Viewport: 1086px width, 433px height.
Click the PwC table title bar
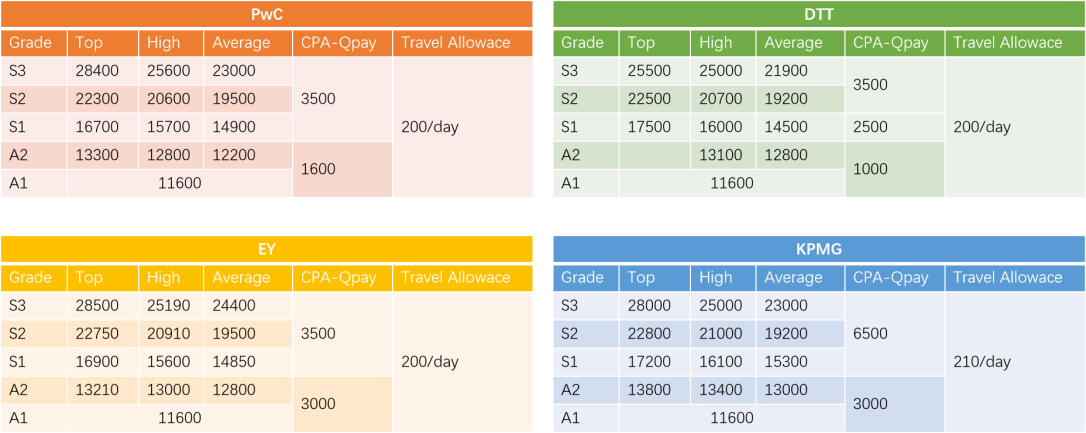click(x=266, y=15)
